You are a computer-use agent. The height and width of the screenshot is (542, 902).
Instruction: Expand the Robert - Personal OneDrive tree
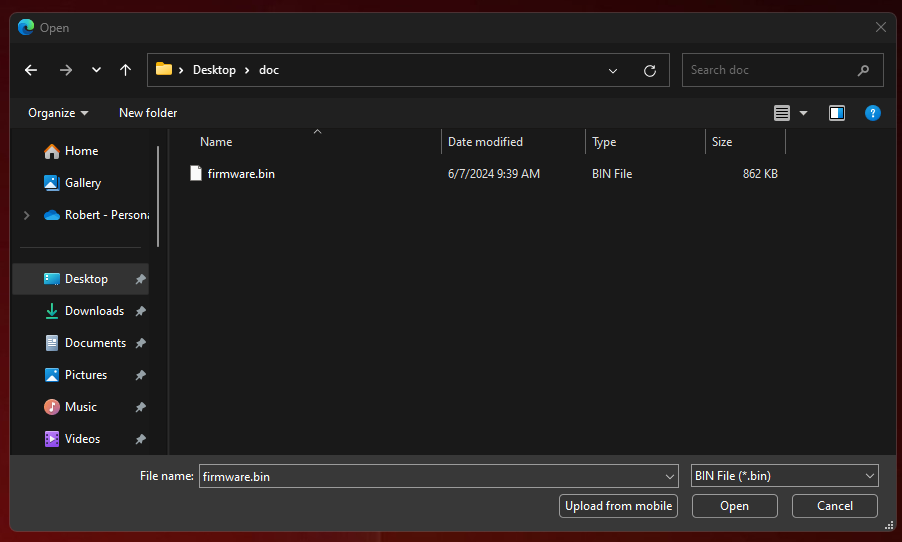(27, 215)
